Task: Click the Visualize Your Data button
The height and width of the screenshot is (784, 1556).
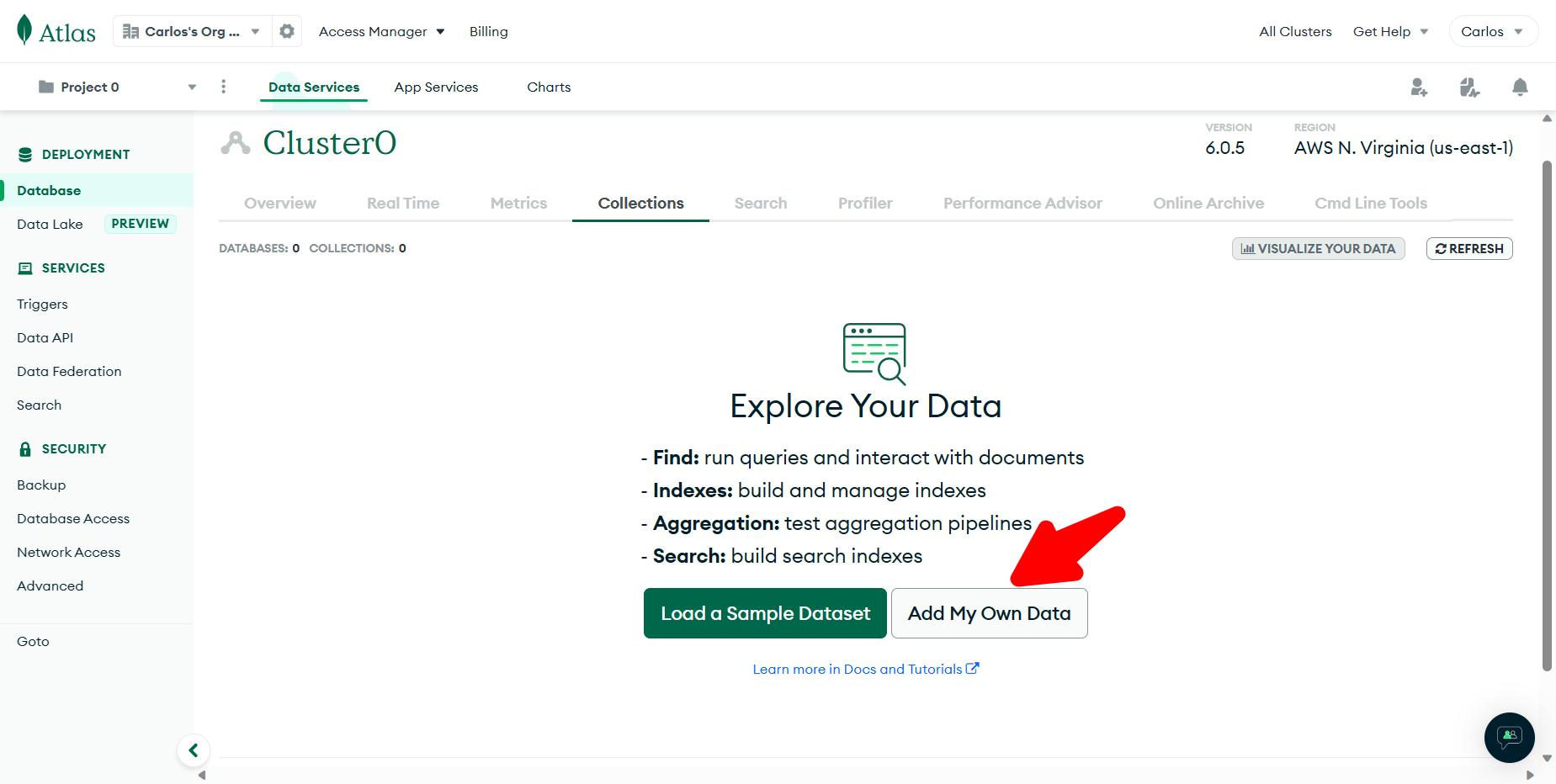Action: click(1318, 248)
